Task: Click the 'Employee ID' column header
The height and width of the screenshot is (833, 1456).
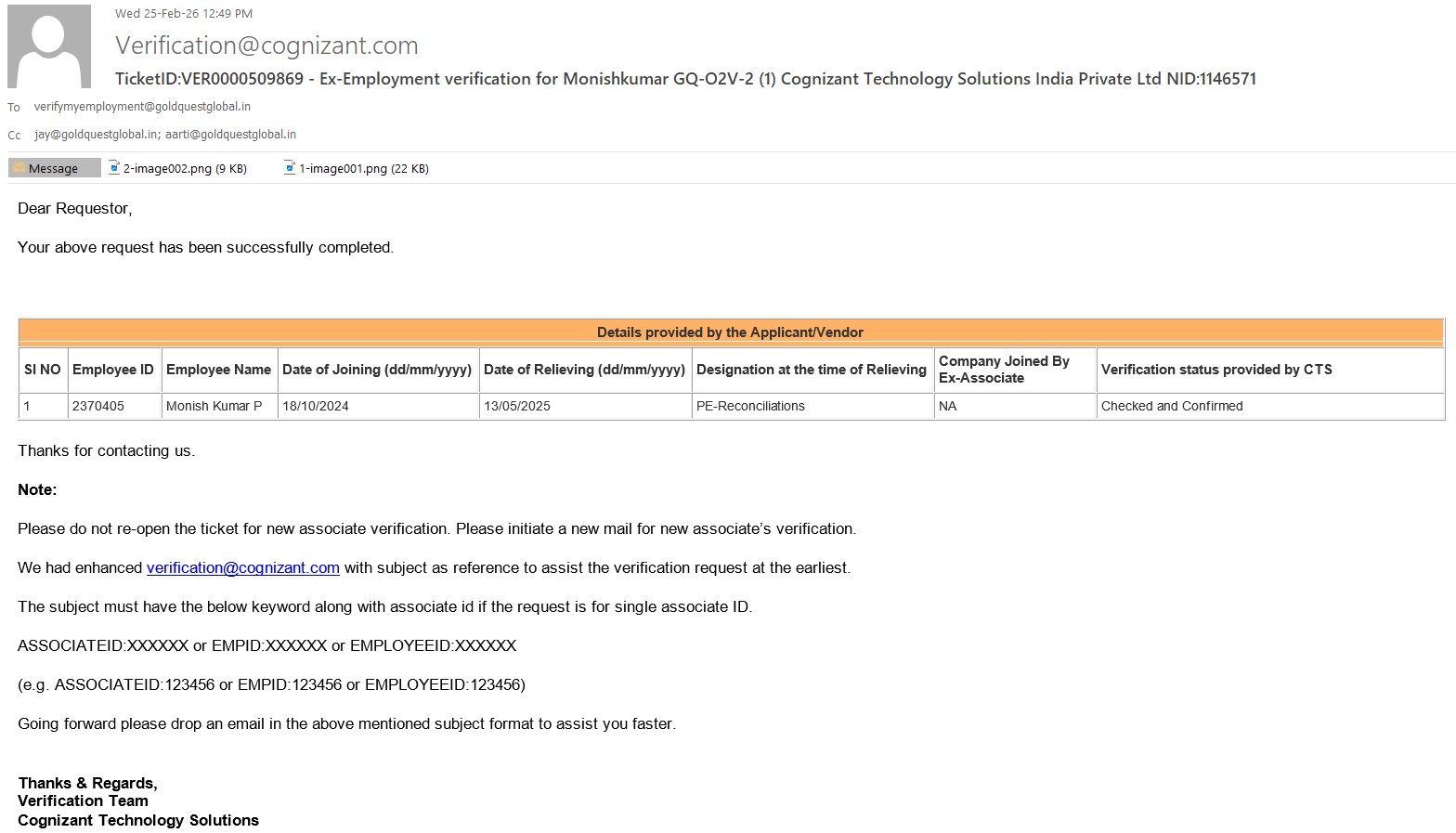Action: [113, 370]
